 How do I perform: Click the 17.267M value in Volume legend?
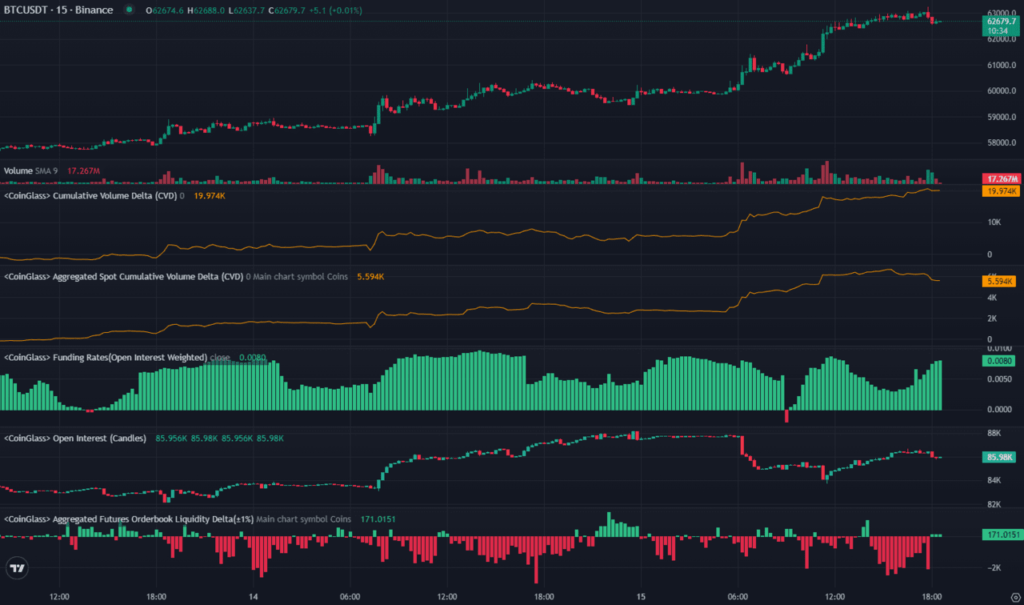pyautogui.click(x=84, y=171)
